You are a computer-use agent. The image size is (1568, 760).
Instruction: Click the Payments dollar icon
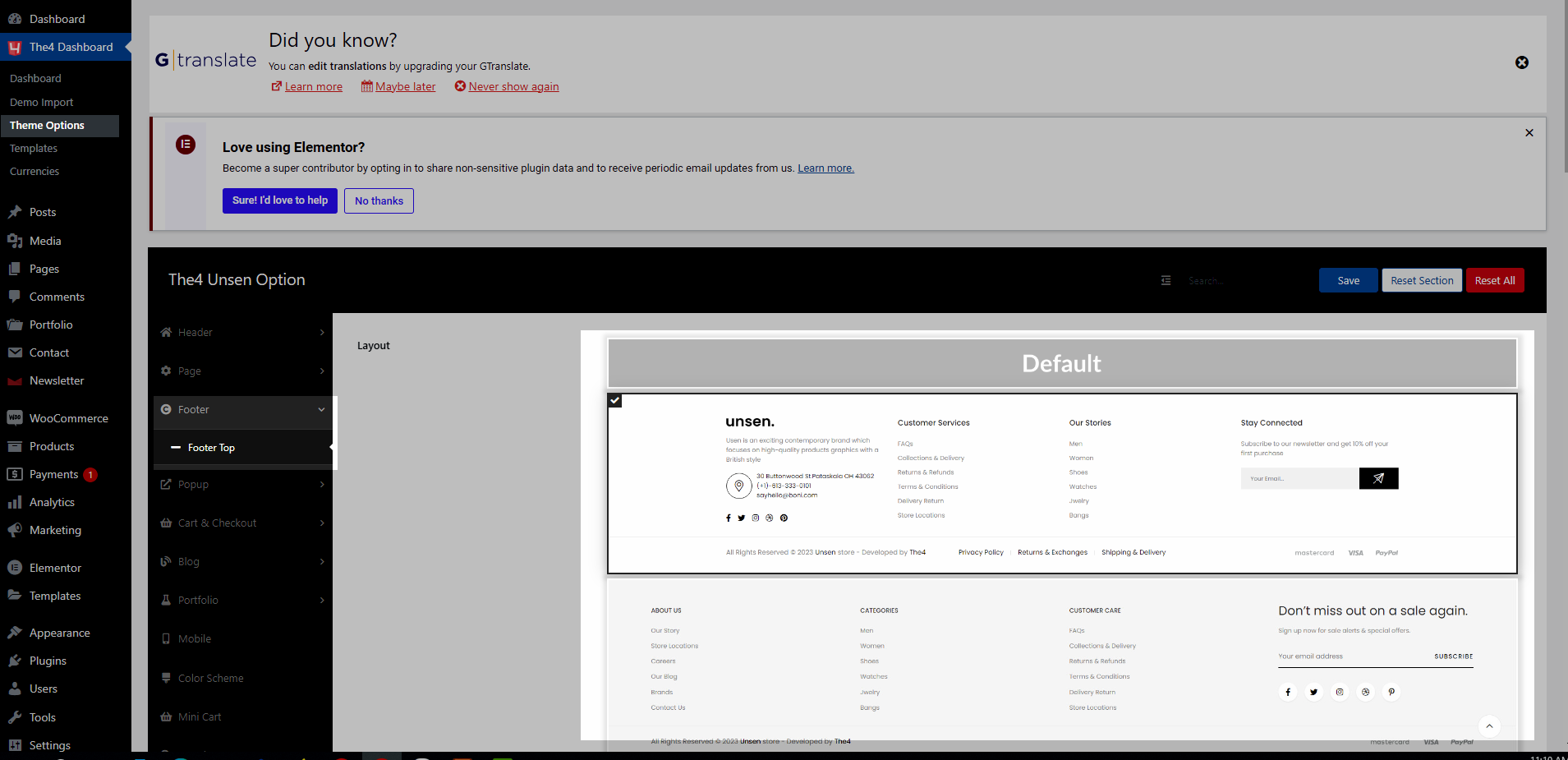pos(15,474)
